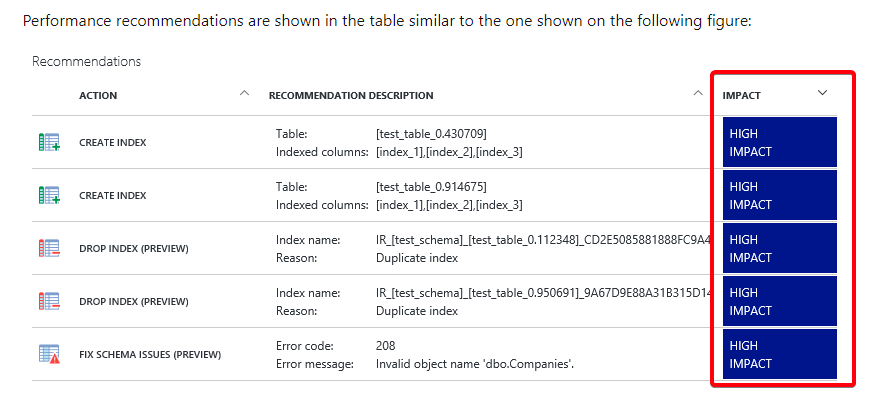The height and width of the screenshot is (403, 872).
Task: Click the ACTION column header
Action: pos(98,96)
